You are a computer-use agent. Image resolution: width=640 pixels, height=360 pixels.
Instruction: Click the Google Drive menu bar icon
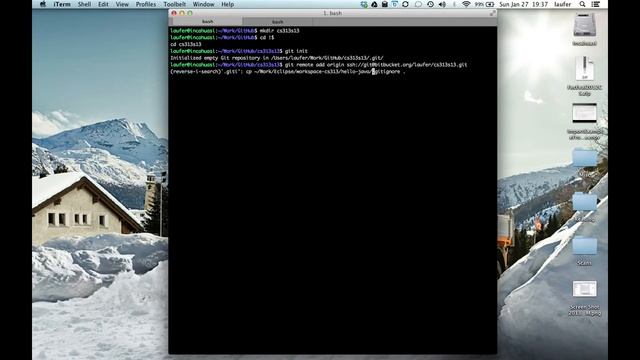click(374, 4)
